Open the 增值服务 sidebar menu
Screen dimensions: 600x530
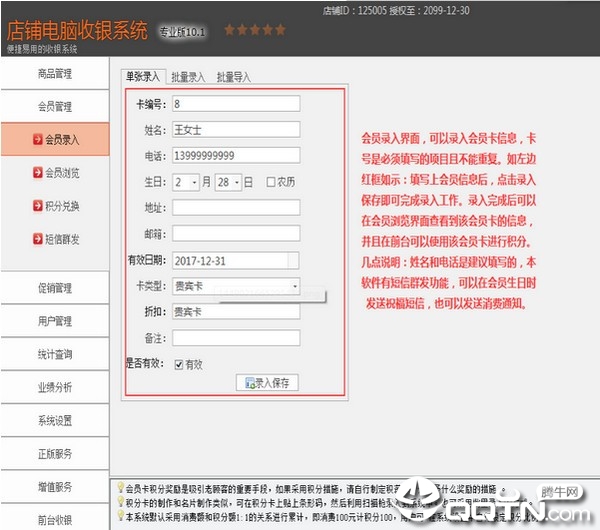click(x=55, y=487)
